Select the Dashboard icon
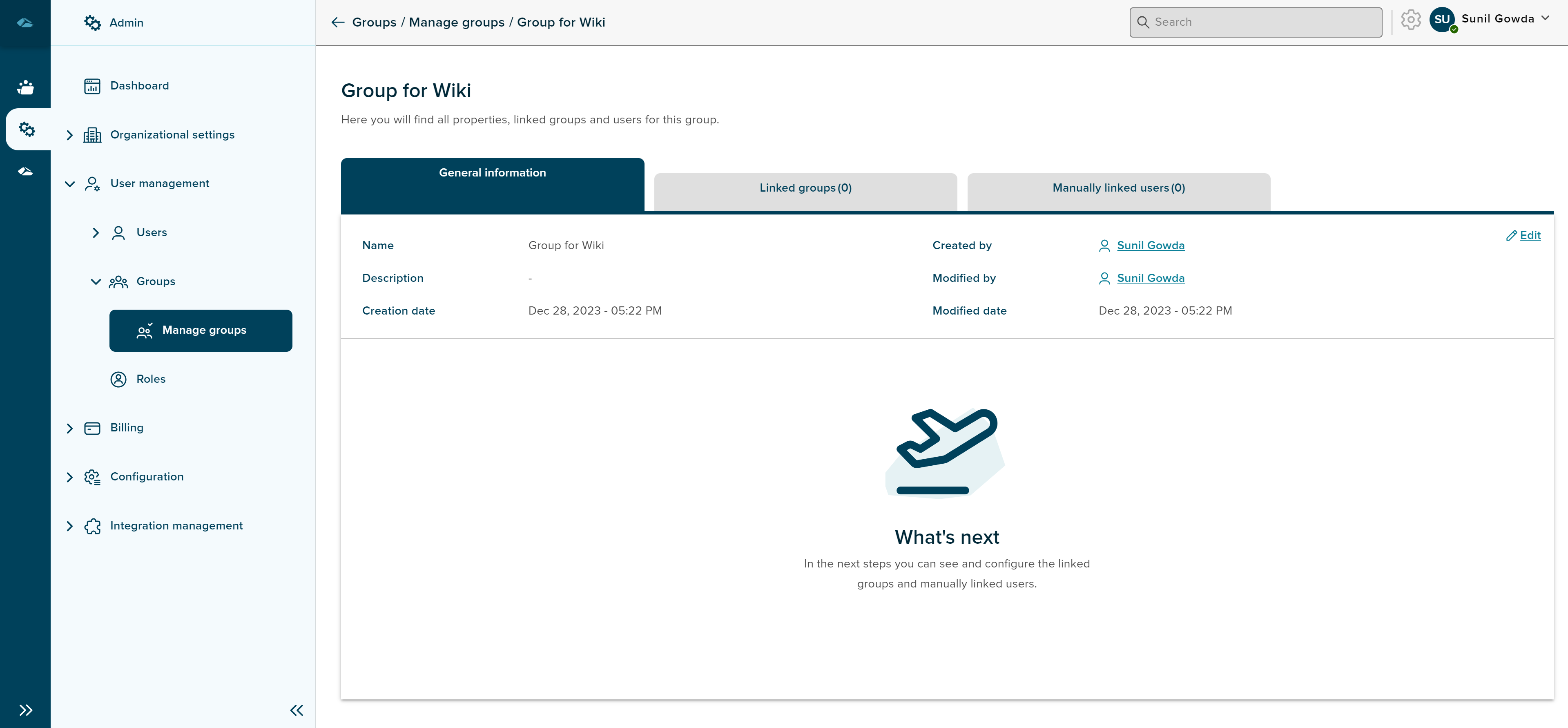 (92, 85)
